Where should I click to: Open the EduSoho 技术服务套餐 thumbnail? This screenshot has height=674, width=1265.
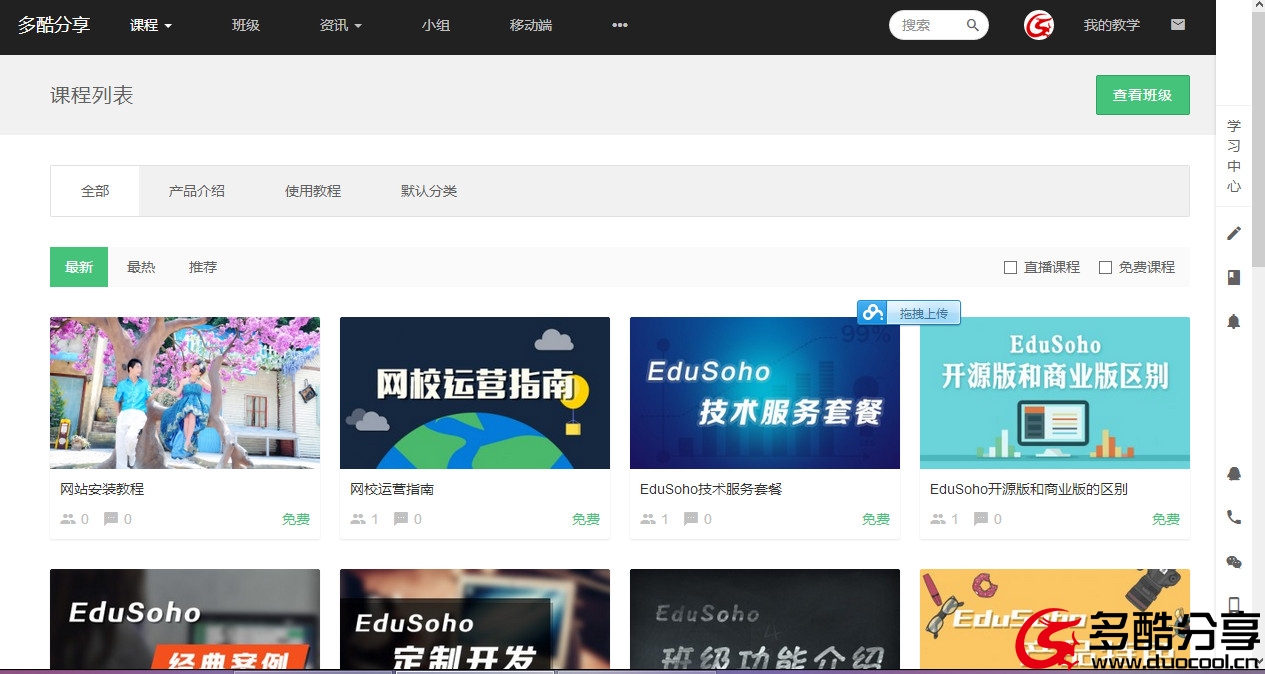point(765,393)
